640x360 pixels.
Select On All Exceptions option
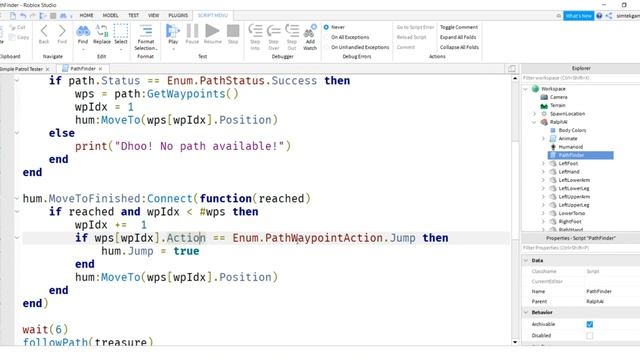coord(347,37)
